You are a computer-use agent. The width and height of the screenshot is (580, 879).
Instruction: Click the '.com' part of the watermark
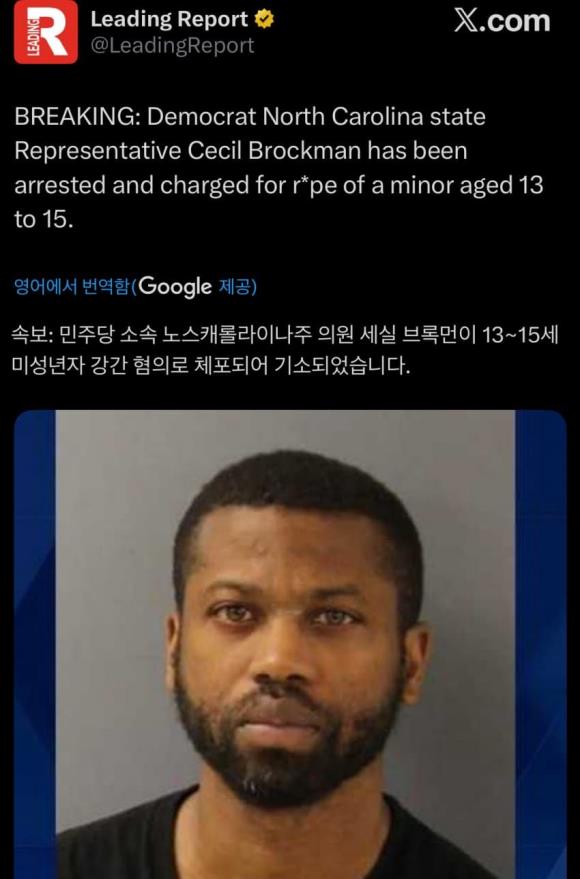514,22
